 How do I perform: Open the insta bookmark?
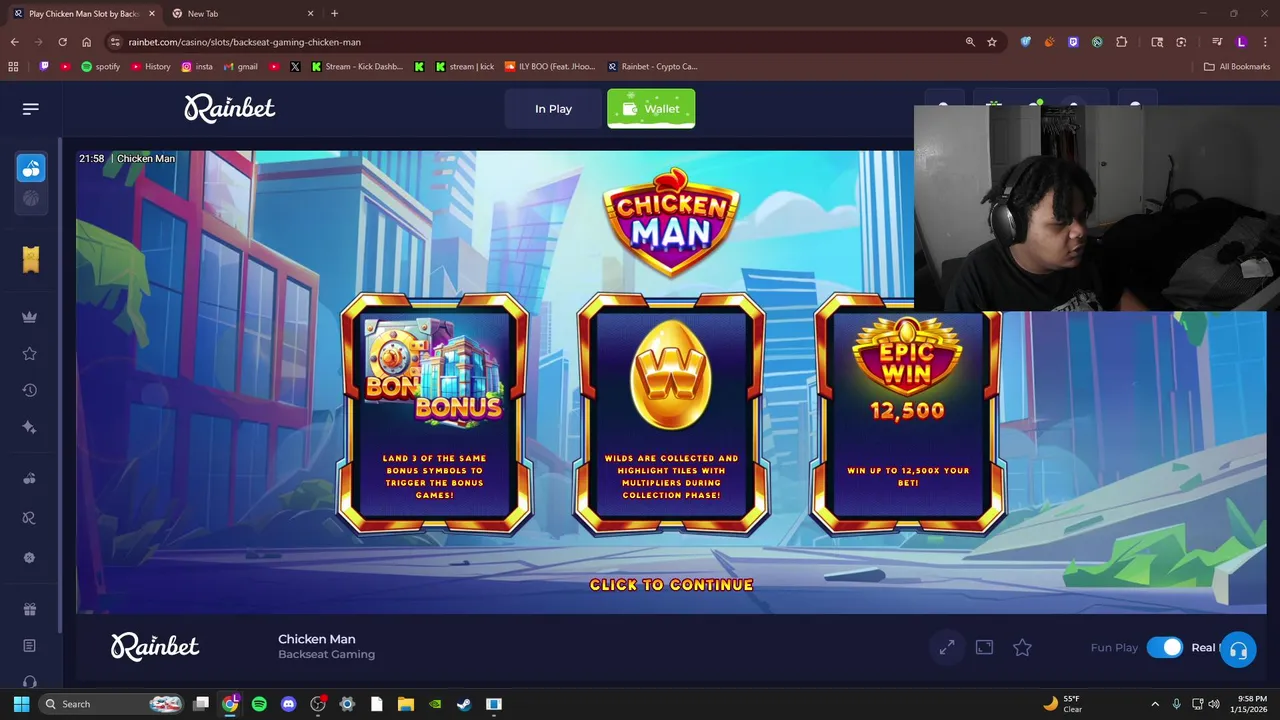click(x=197, y=67)
